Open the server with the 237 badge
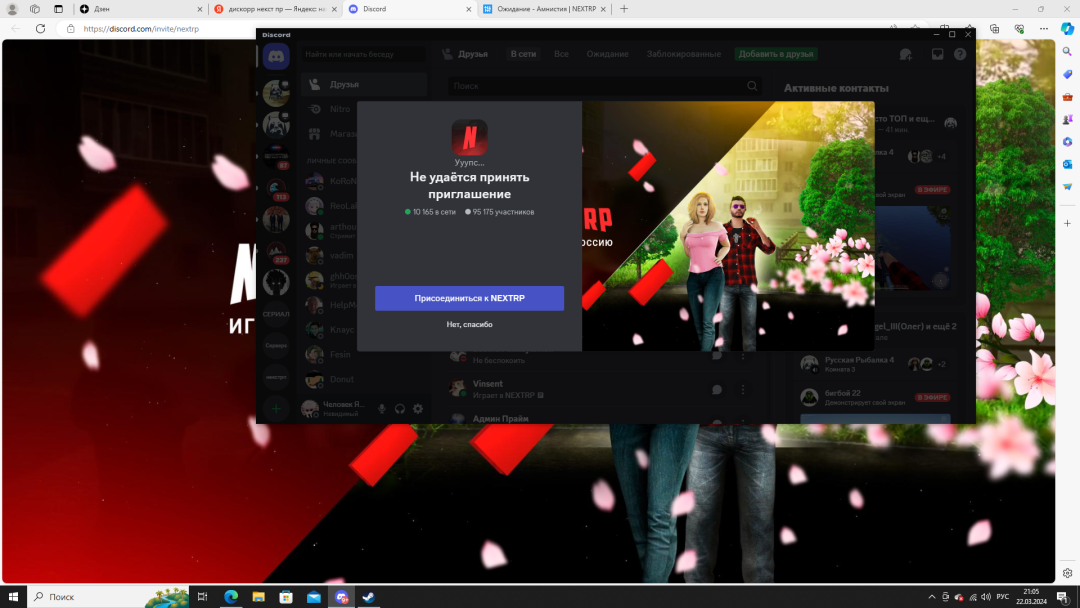The height and width of the screenshot is (608, 1080). coord(276,251)
